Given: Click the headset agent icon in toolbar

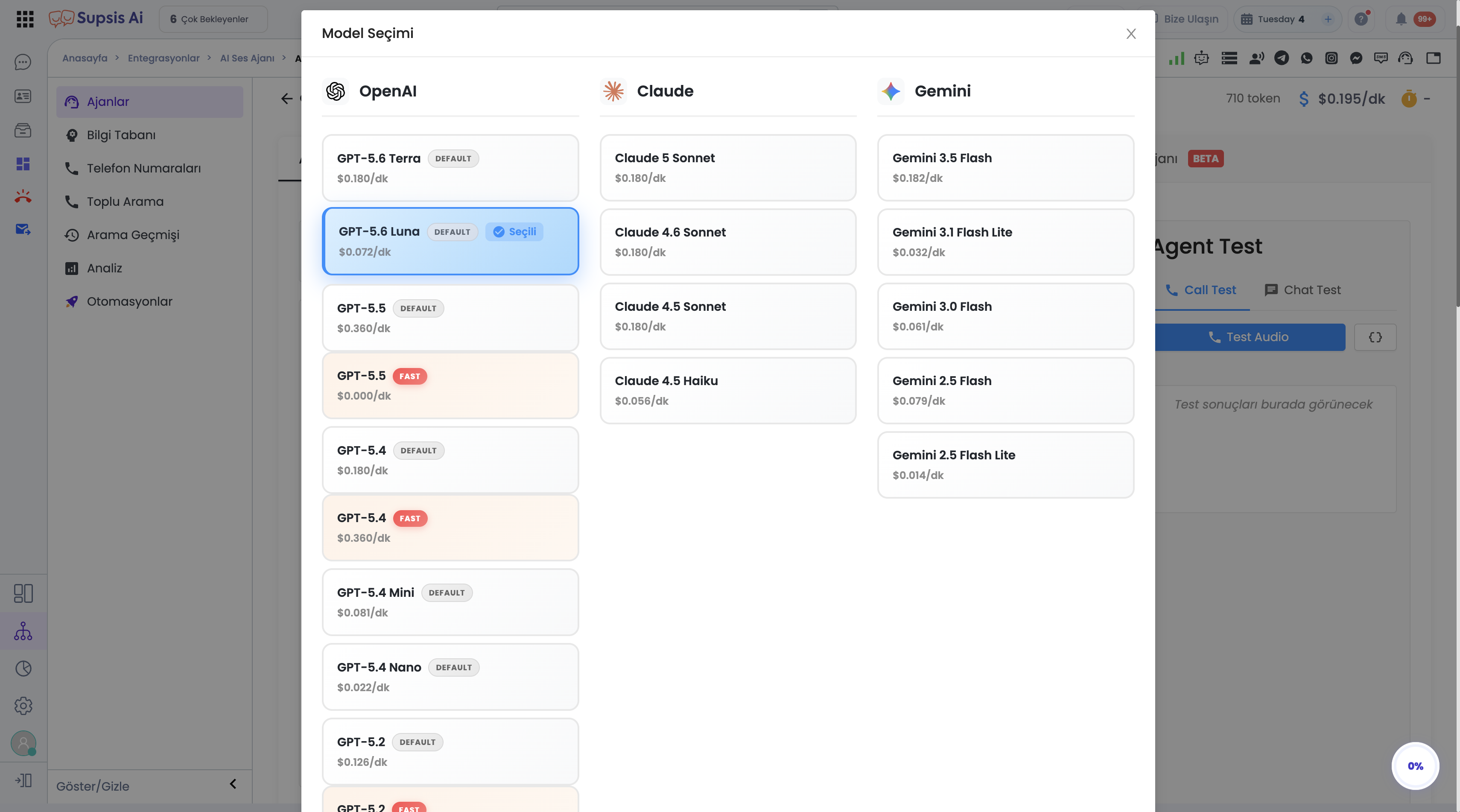Looking at the screenshot, I should click(x=1406, y=58).
